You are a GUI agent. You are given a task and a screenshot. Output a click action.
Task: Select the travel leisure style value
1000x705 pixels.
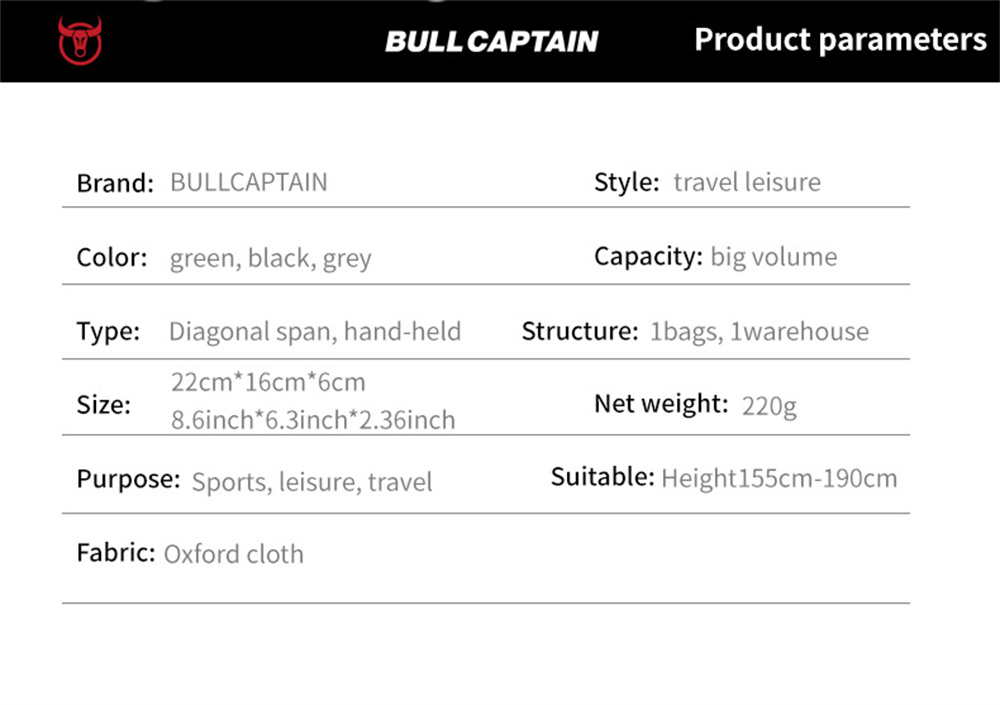[x=747, y=182]
